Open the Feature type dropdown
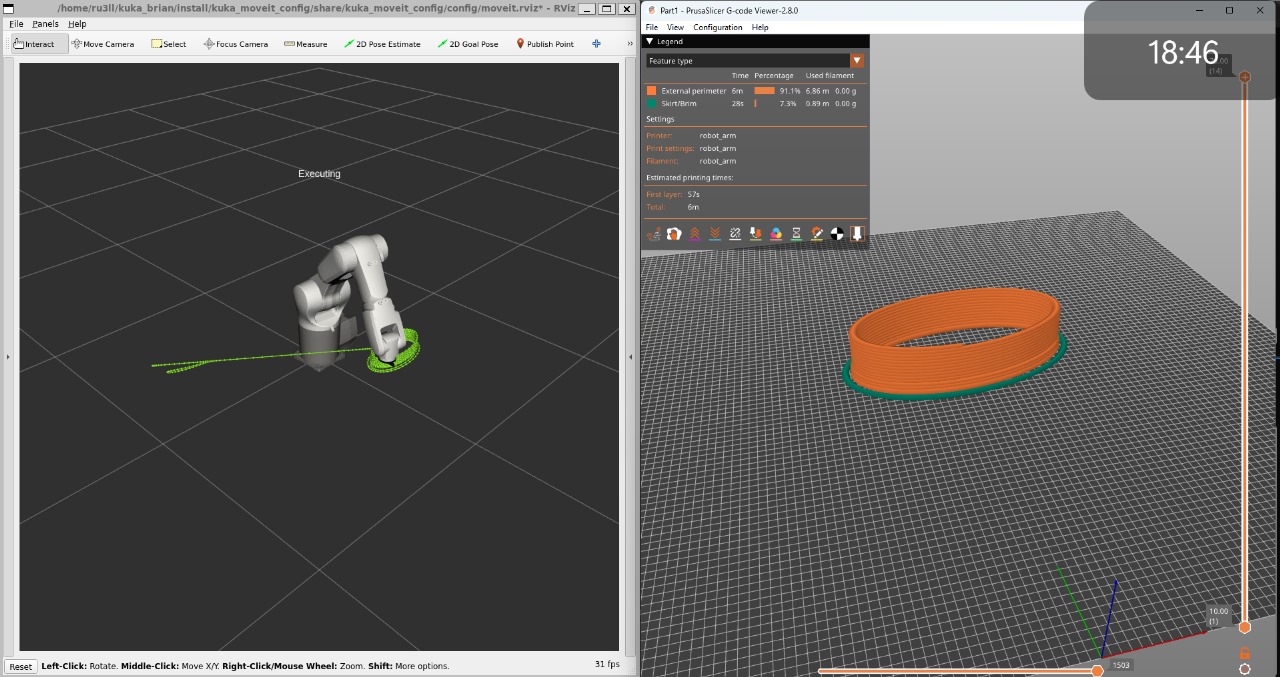Viewport: 1280px width, 677px height. point(755,61)
